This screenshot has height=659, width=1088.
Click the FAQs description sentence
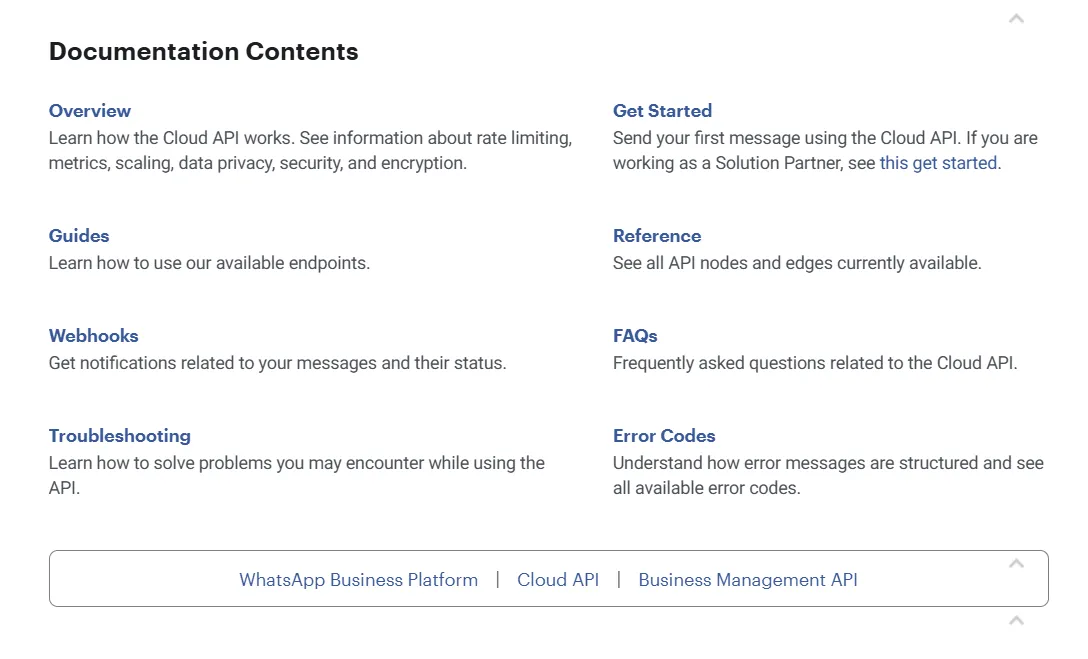tap(815, 363)
